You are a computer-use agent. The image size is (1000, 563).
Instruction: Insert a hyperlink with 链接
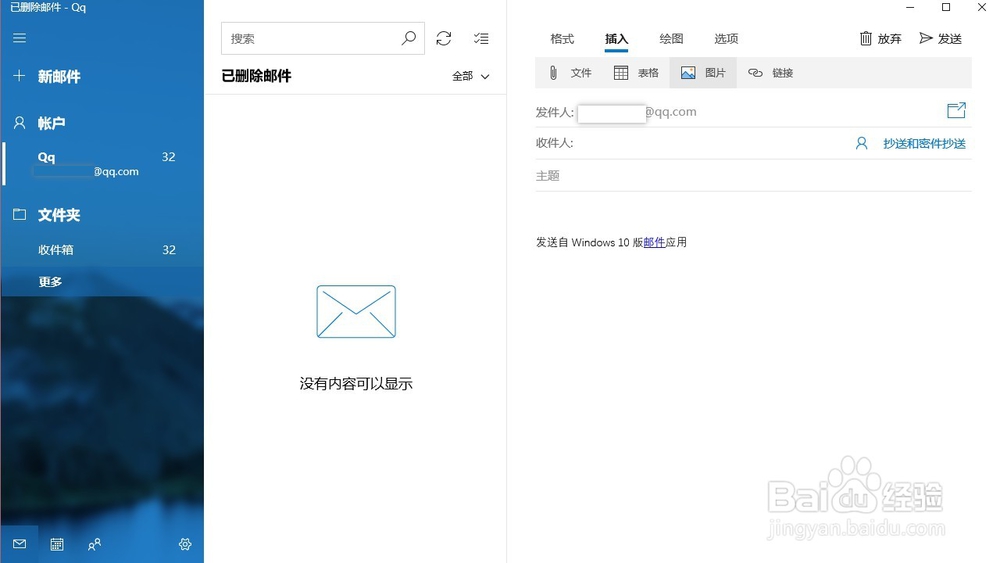pos(770,73)
